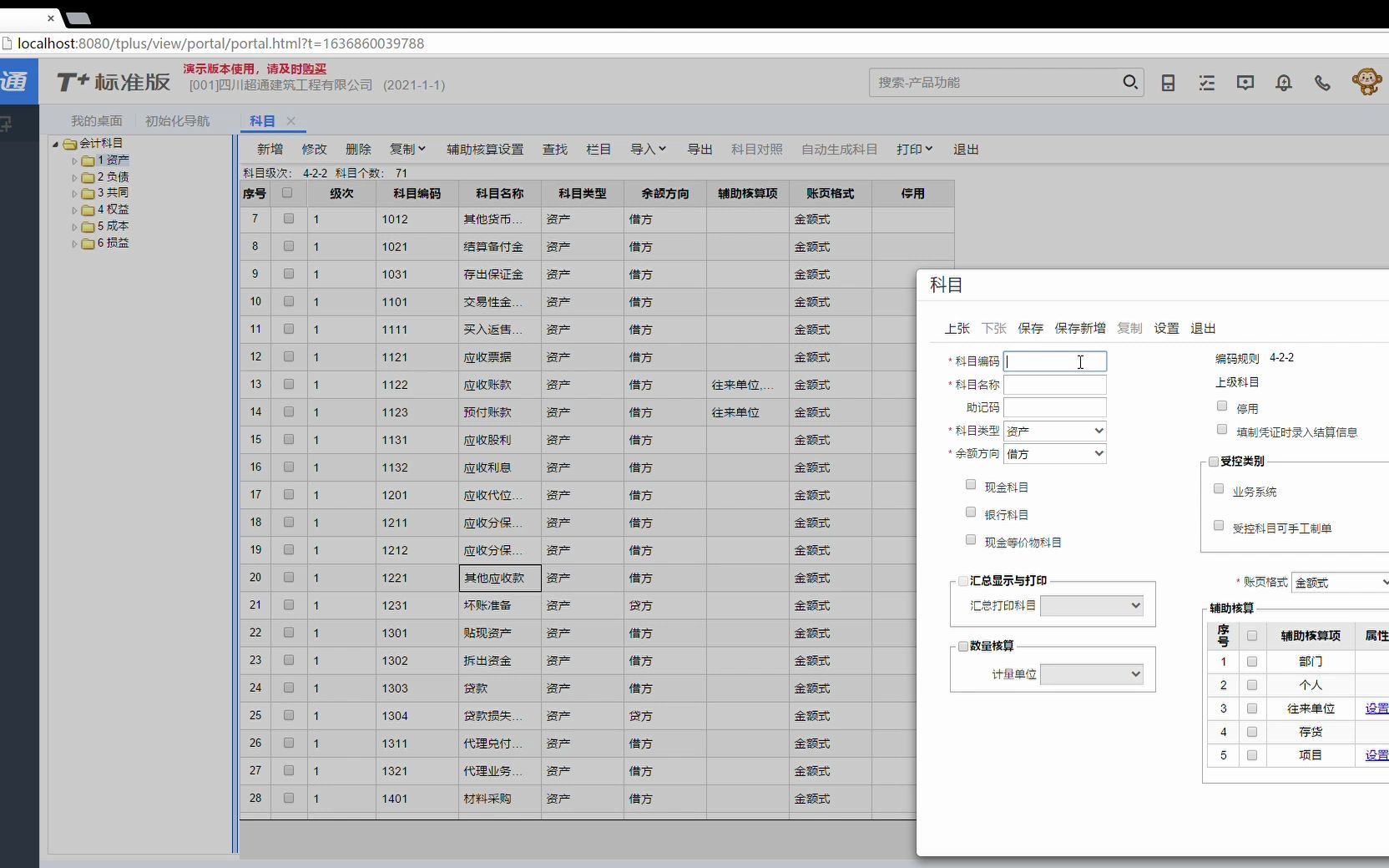Image resolution: width=1389 pixels, height=868 pixels.
Task: Open 辅助核算设置
Action: 485,149
